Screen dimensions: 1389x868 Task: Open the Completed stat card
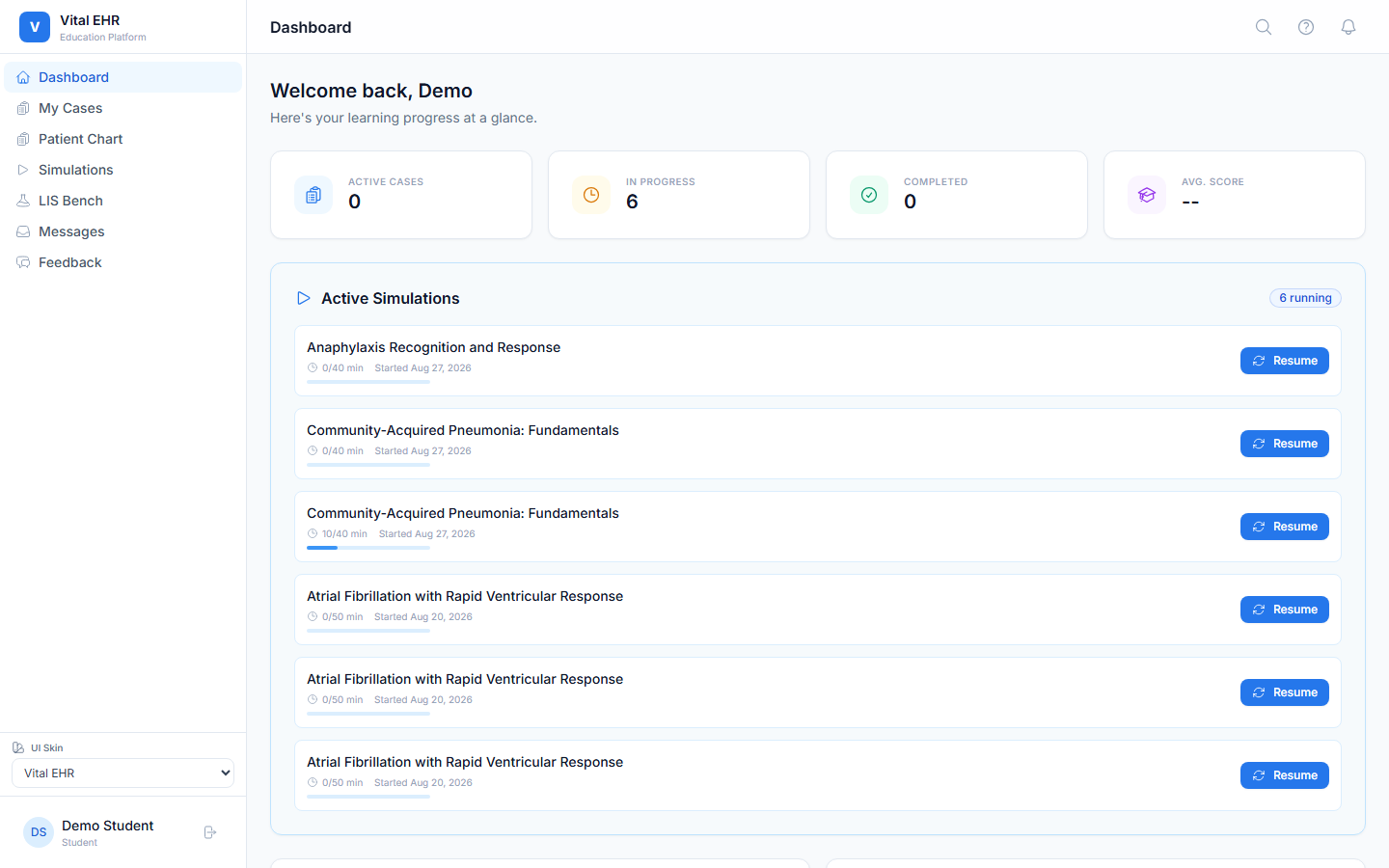[957, 195]
